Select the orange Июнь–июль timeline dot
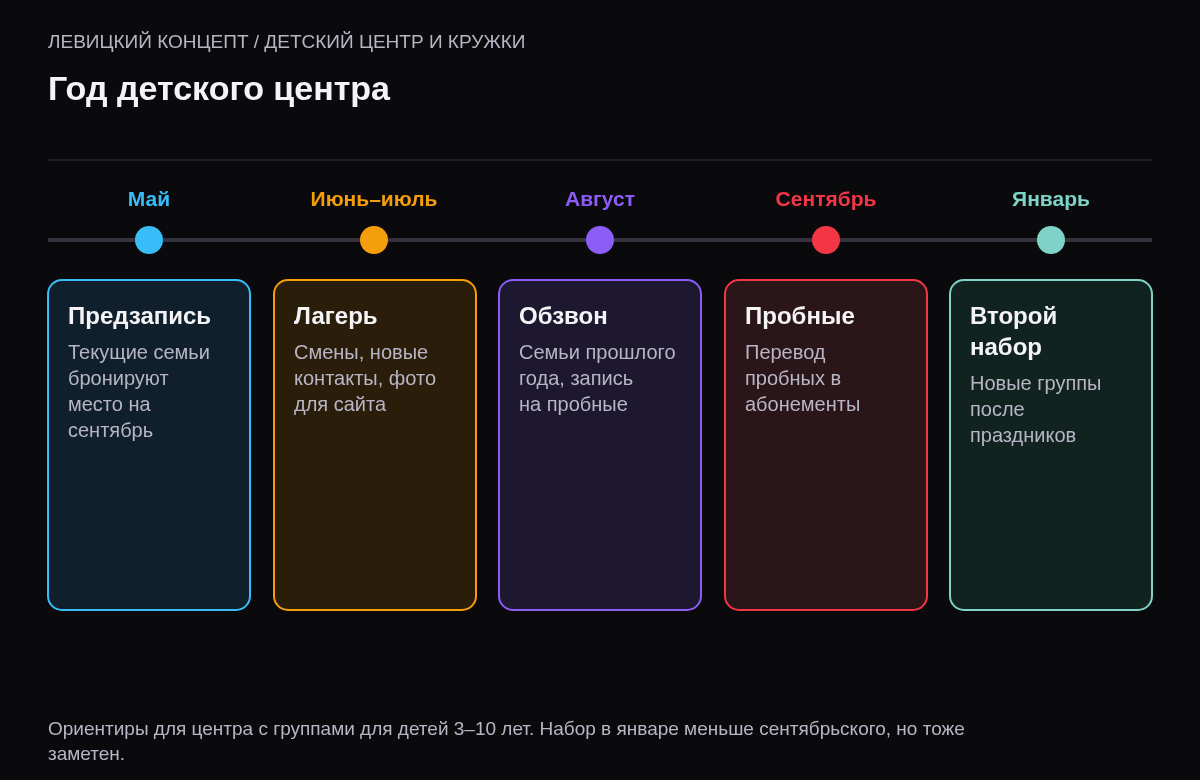Screen dimensions: 1200x780 (x=374, y=240)
